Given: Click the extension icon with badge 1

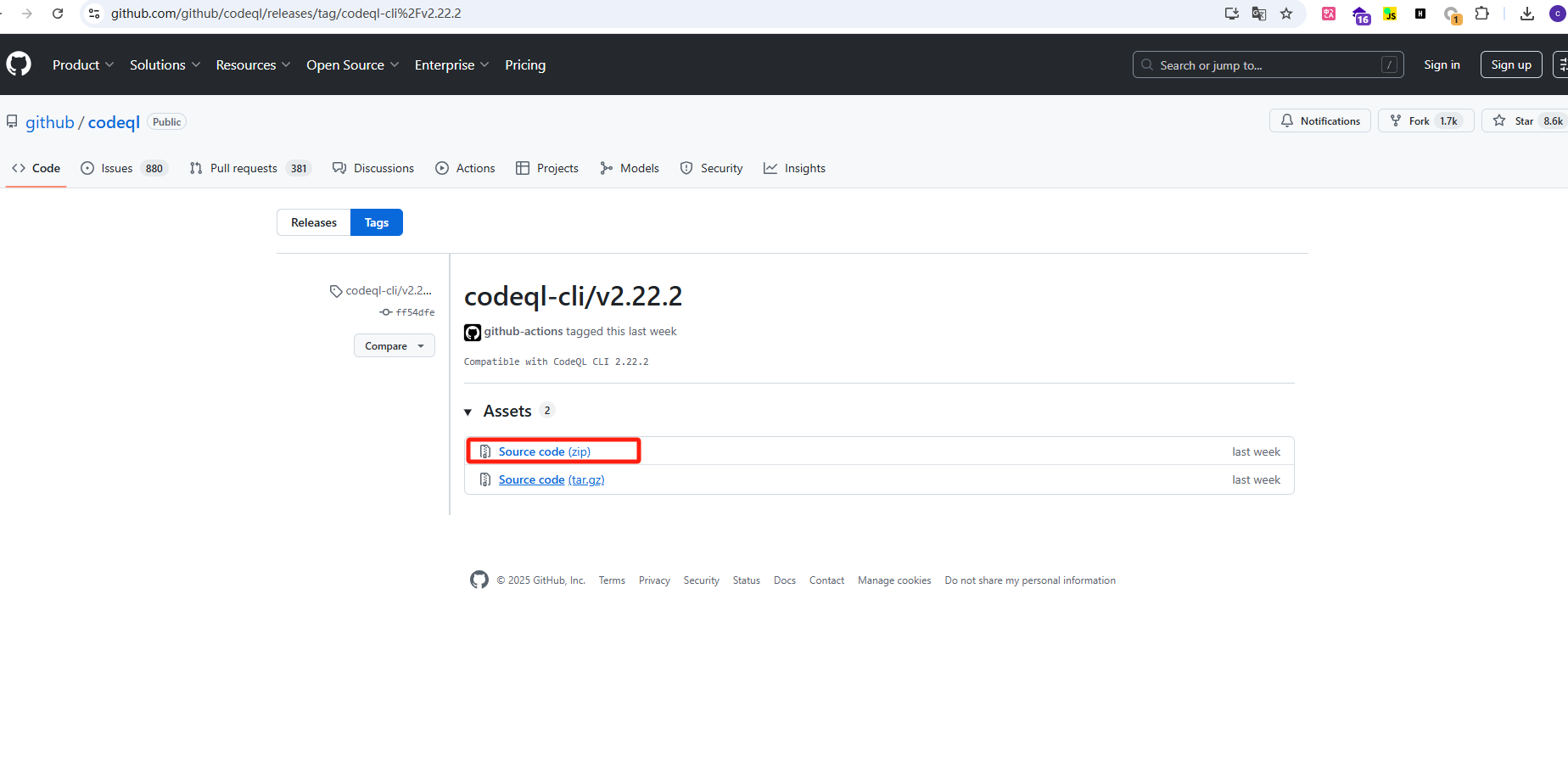Looking at the screenshot, I should point(1452,14).
